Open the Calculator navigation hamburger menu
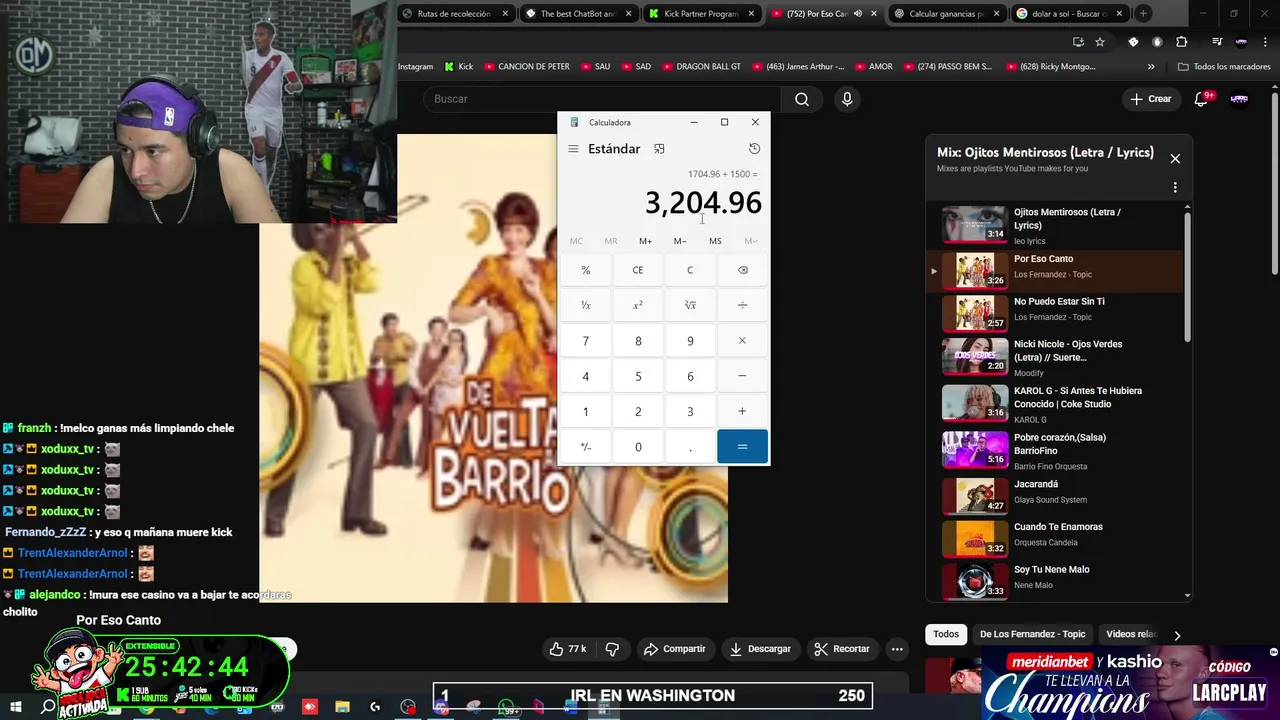This screenshot has height=720, width=1280. [x=573, y=149]
